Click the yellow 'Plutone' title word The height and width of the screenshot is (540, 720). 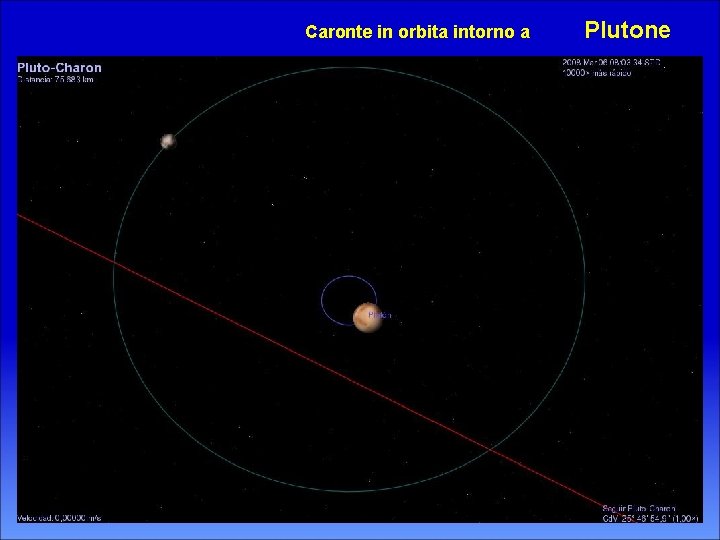627,30
